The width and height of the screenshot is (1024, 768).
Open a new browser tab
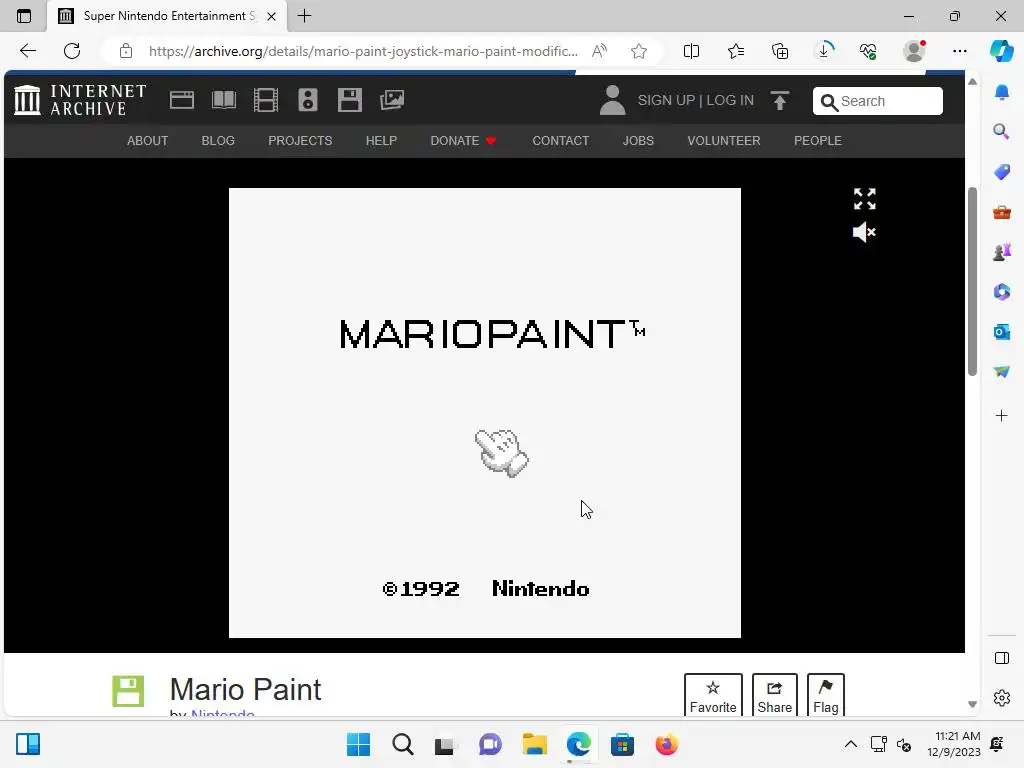point(304,16)
